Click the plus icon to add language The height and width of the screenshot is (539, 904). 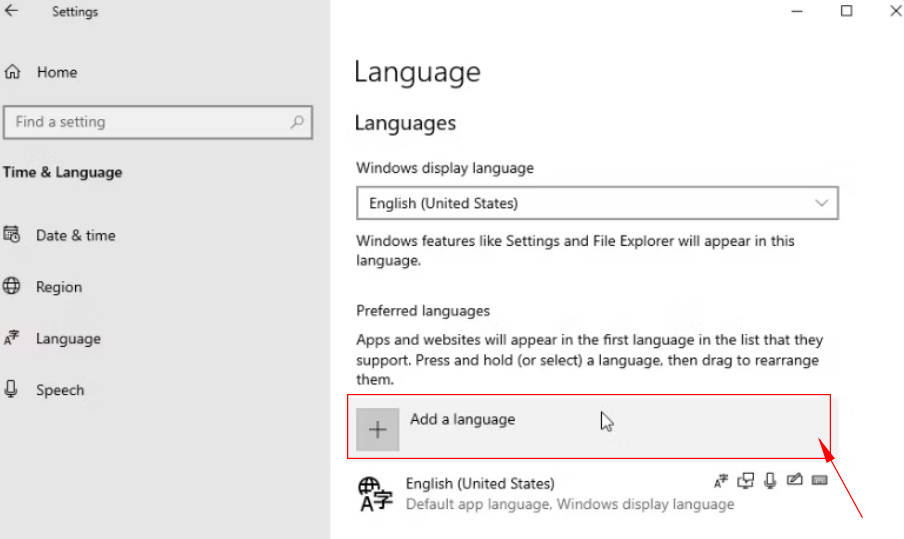click(377, 430)
